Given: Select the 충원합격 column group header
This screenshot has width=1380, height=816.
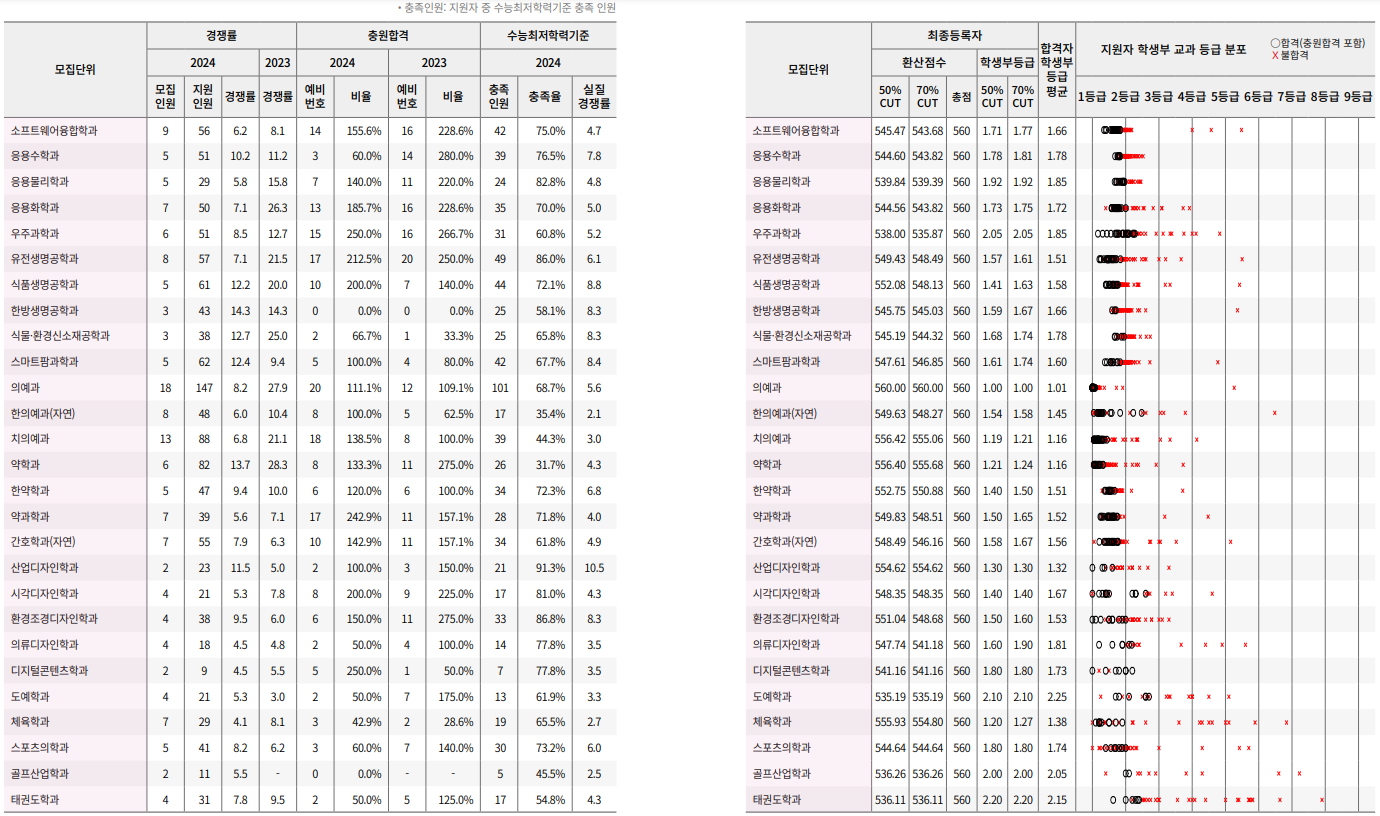Looking at the screenshot, I should [x=388, y=35].
